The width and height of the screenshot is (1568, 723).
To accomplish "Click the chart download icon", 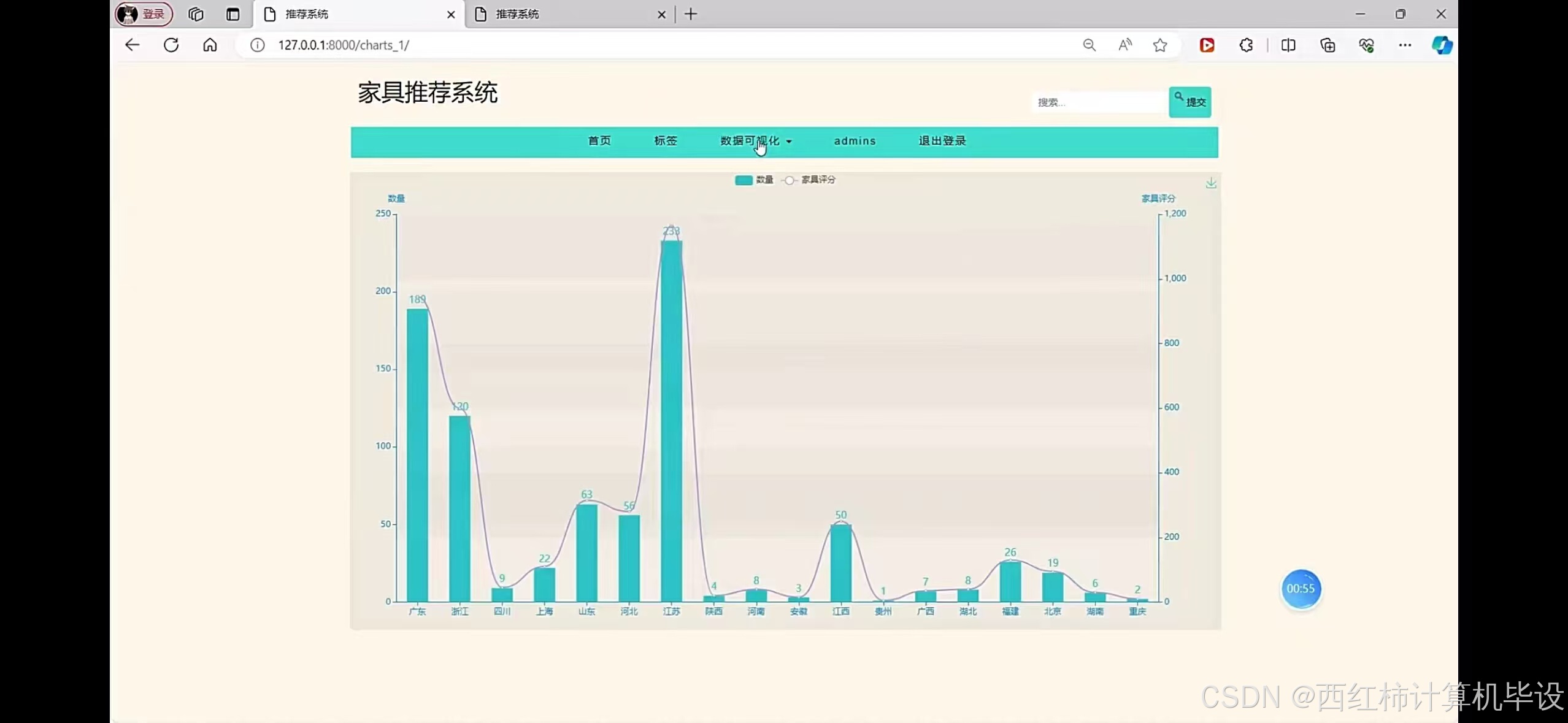I will 1210,183.
